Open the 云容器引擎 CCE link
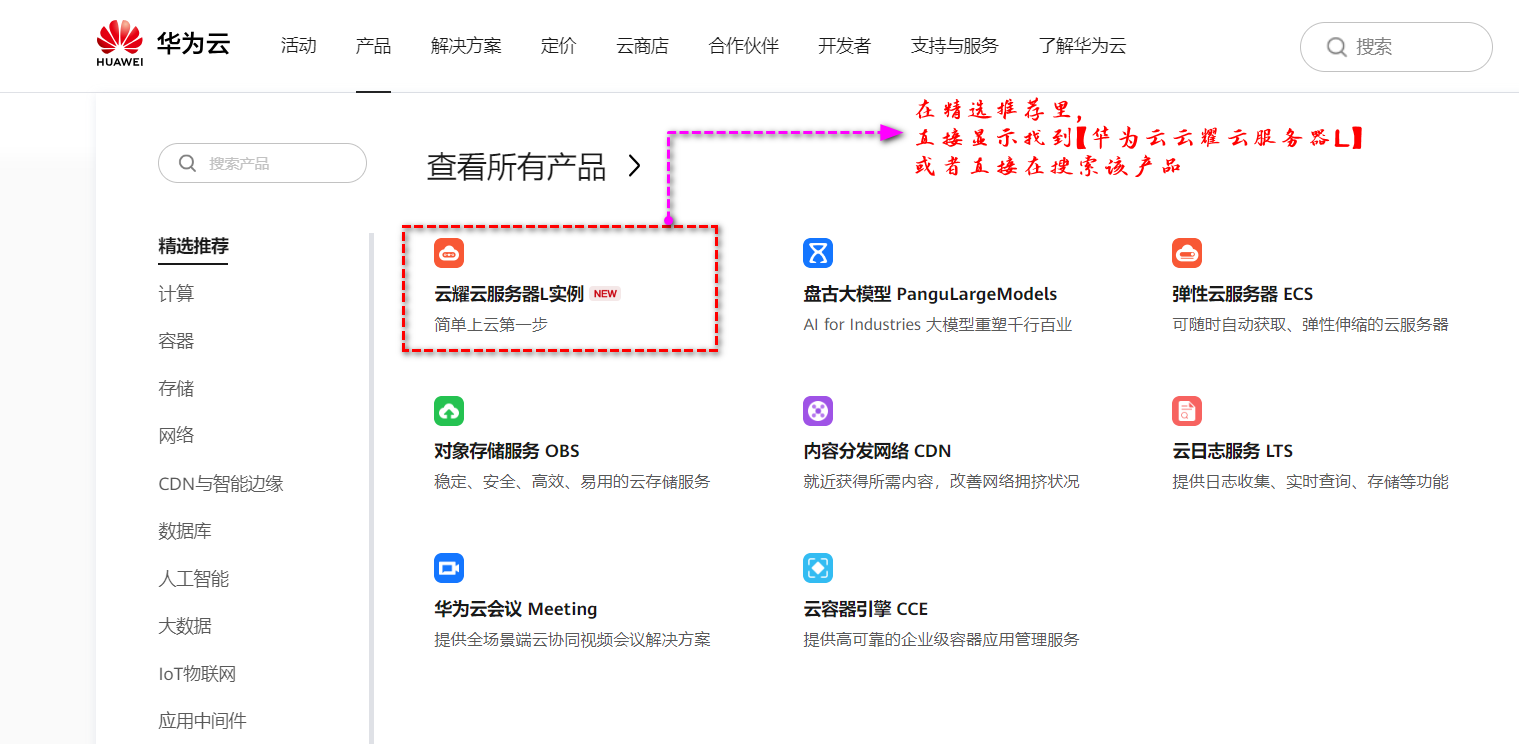 point(866,609)
